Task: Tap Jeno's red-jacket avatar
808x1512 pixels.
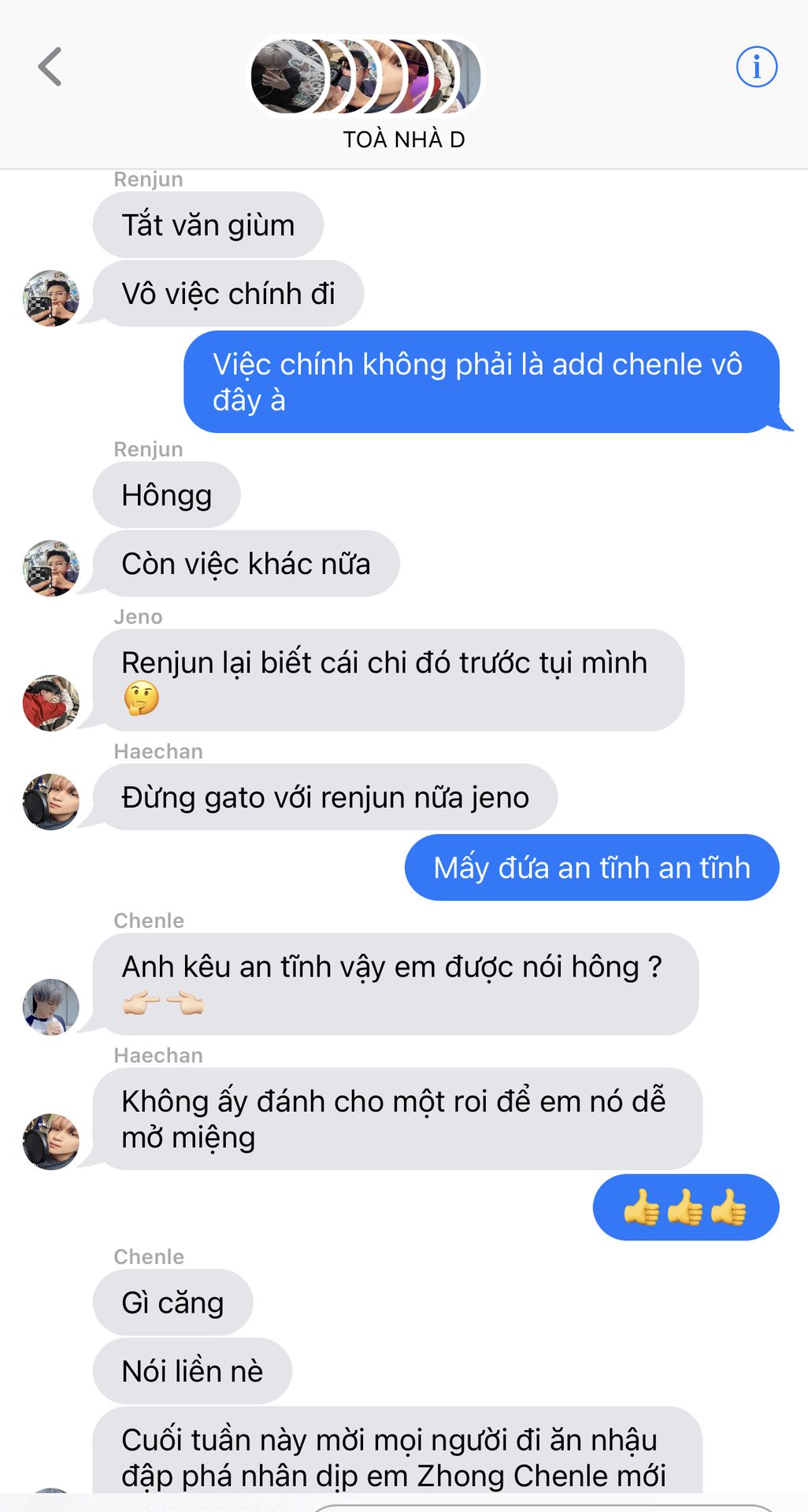Action: pos(51,703)
